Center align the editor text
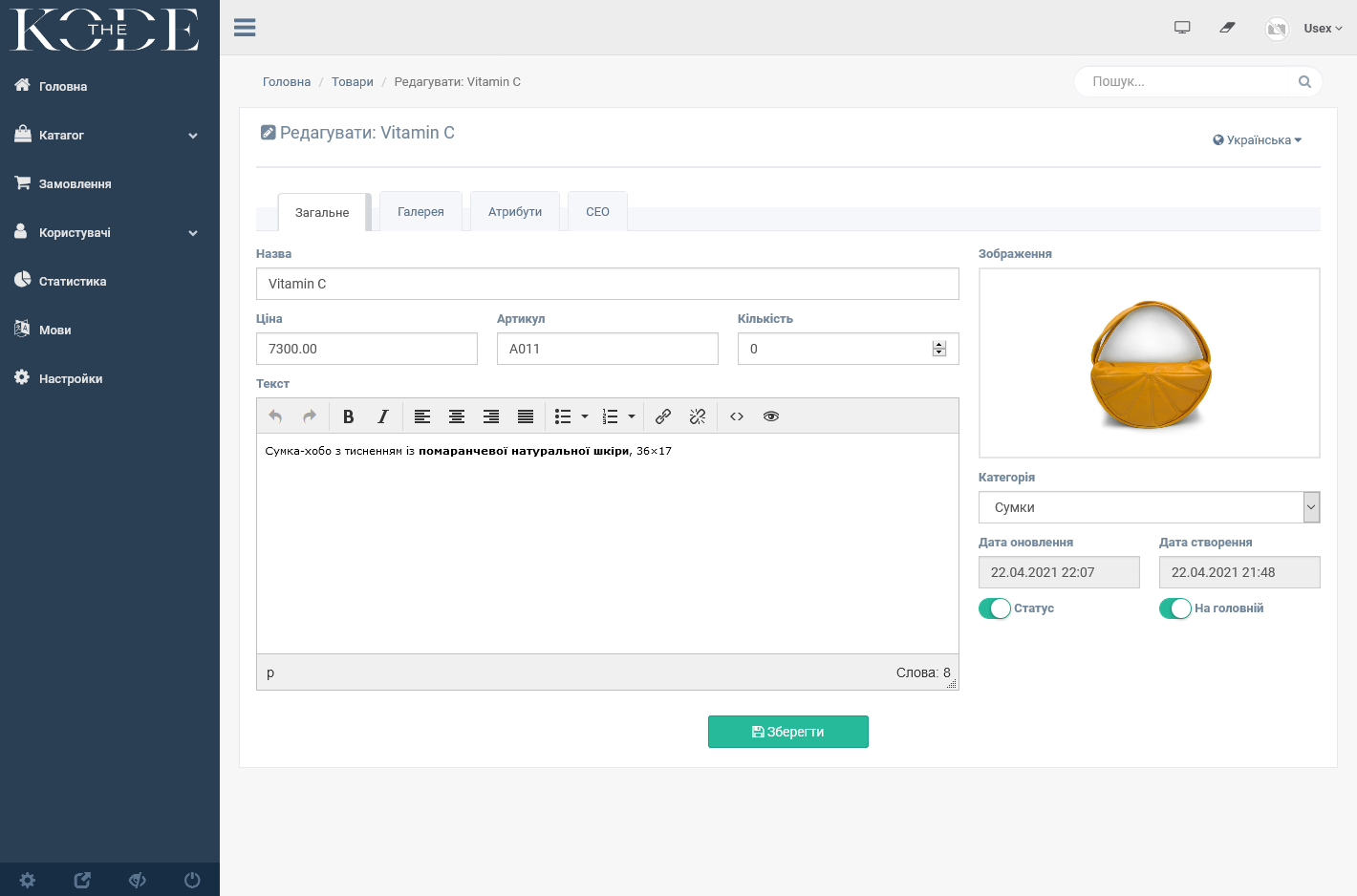Screen dimensions: 1357x896 point(457,416)
